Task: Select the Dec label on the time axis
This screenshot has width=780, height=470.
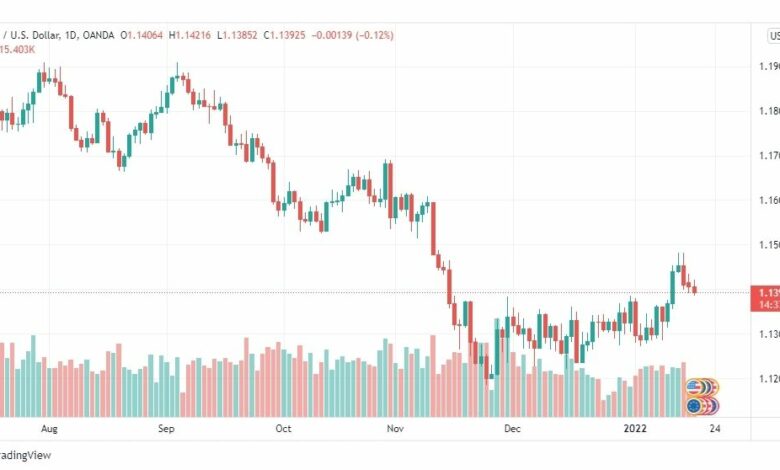Action: 512,429
